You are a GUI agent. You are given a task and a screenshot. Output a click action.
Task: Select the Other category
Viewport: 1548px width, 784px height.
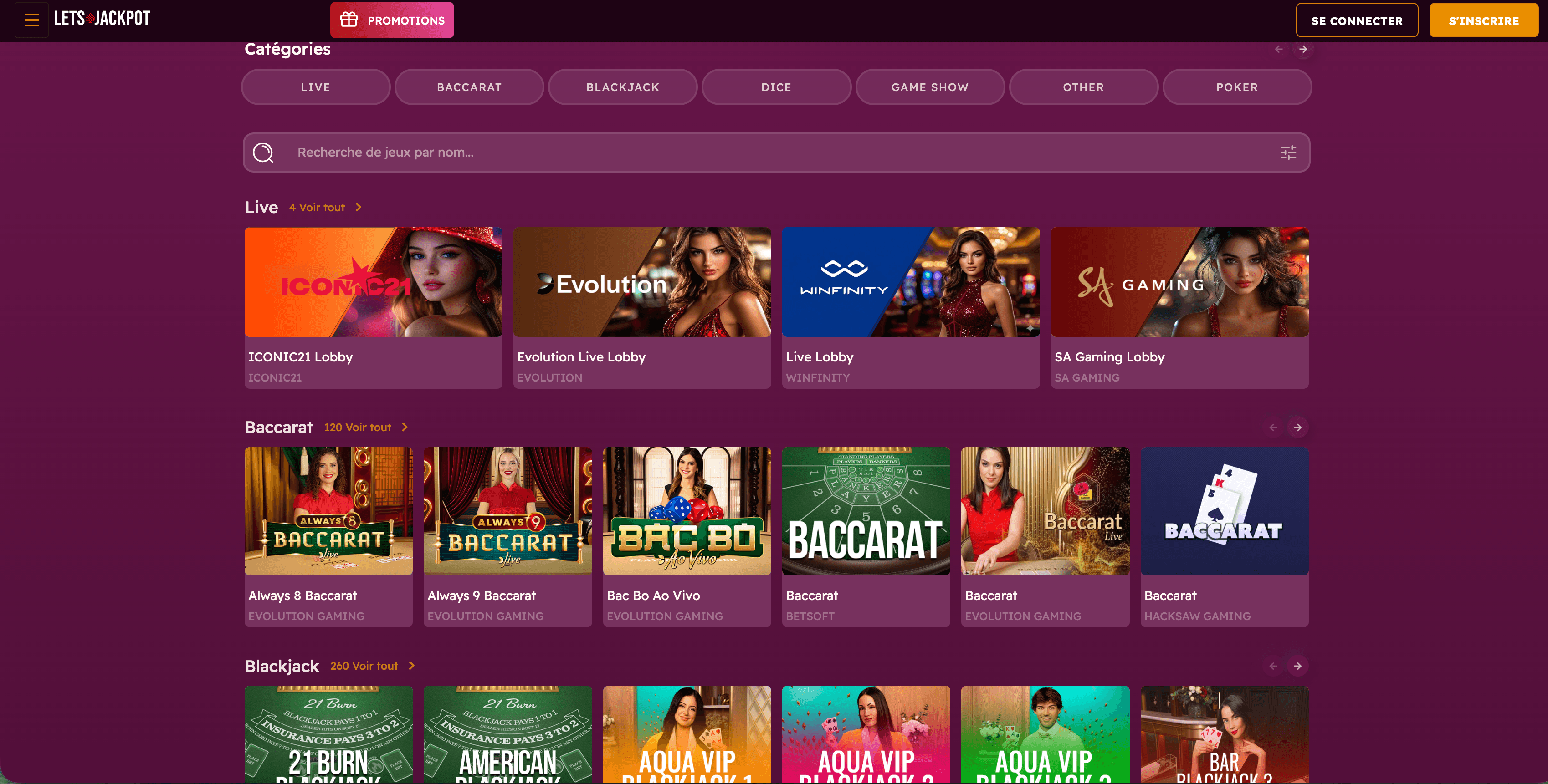(1083, 87)
